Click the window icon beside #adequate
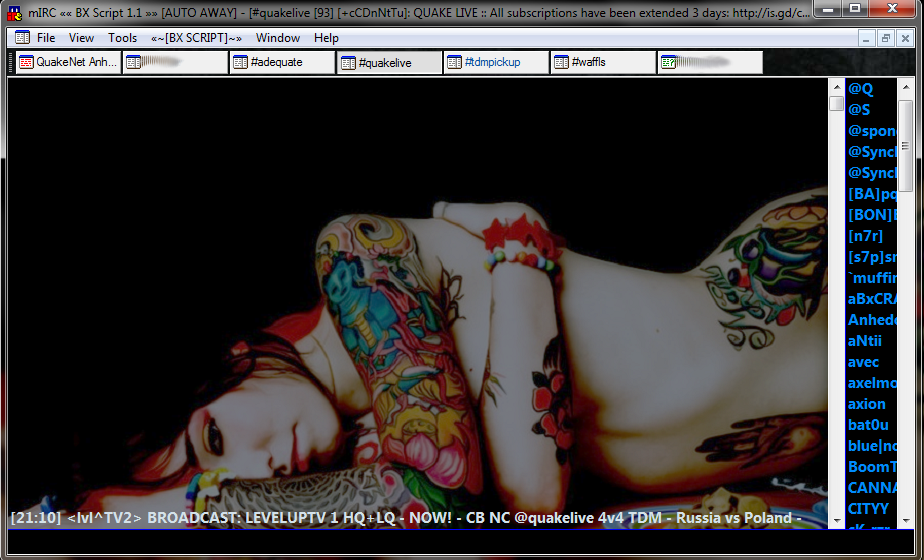The width and height of the screenshot is (924, 560). (240, 63)
